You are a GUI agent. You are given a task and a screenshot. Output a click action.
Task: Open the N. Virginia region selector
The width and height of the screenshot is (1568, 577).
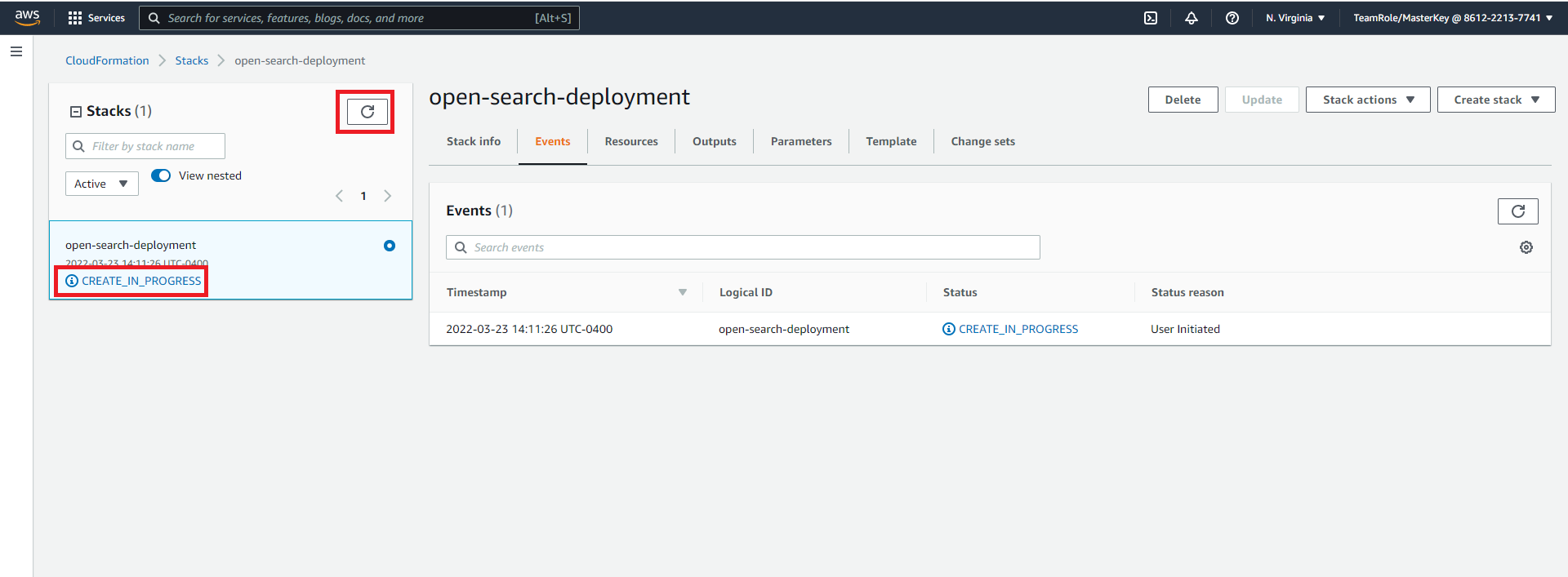[1295, 18]
